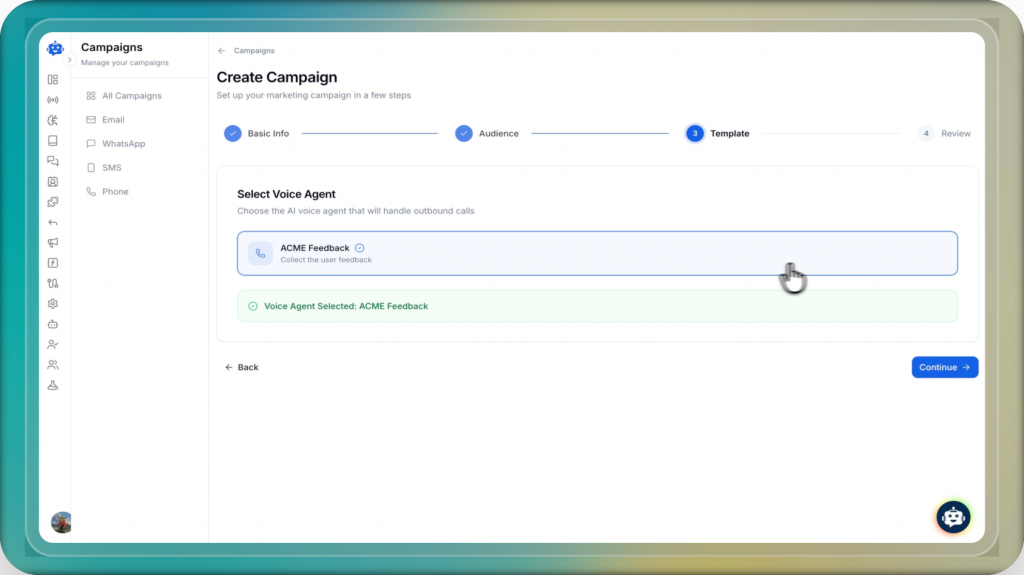Click the Review step number 4
The height and width of the screenshot is (575, 1024).
point(926,133)
